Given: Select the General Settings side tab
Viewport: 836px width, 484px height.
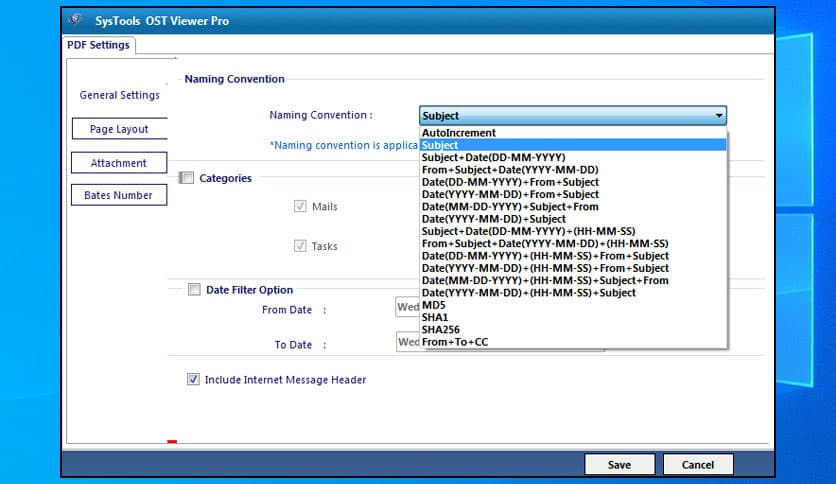Looking at the screenshot, I should (119, 95).
